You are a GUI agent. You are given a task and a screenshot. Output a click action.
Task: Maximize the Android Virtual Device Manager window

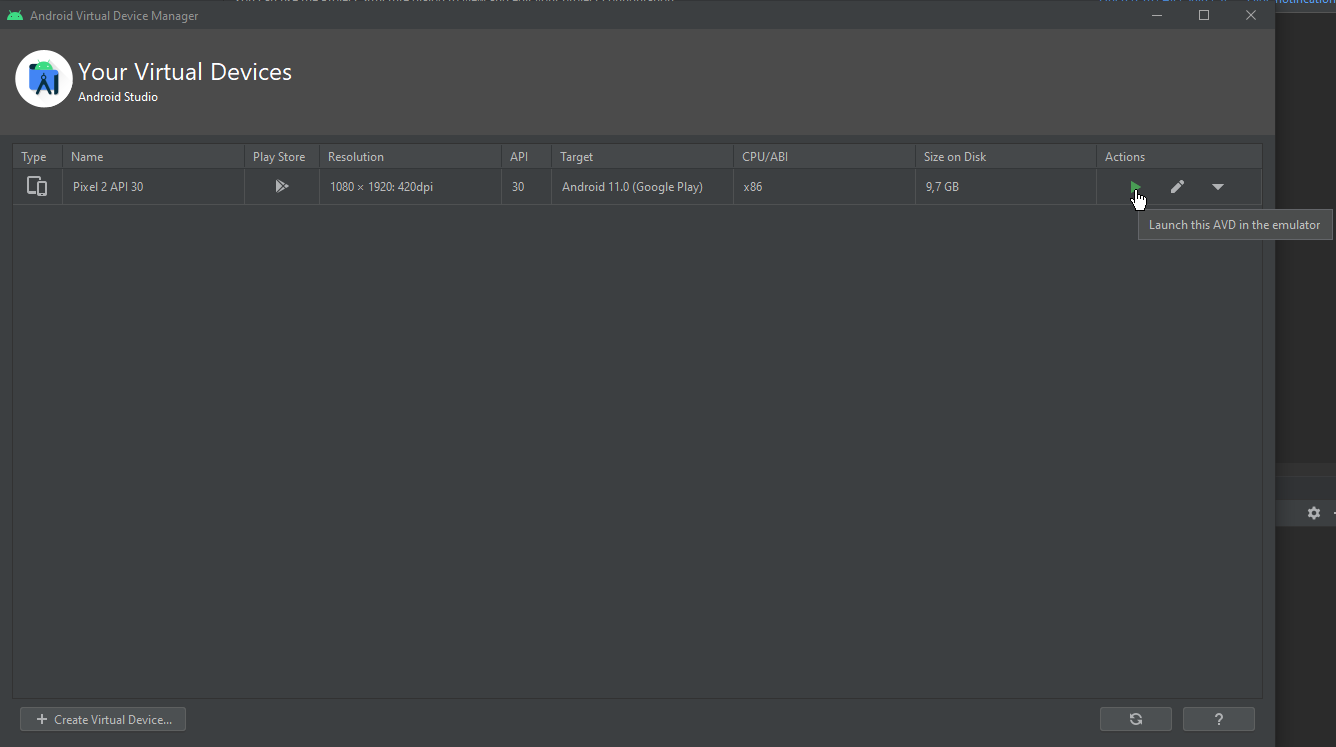click(1204, 15)
